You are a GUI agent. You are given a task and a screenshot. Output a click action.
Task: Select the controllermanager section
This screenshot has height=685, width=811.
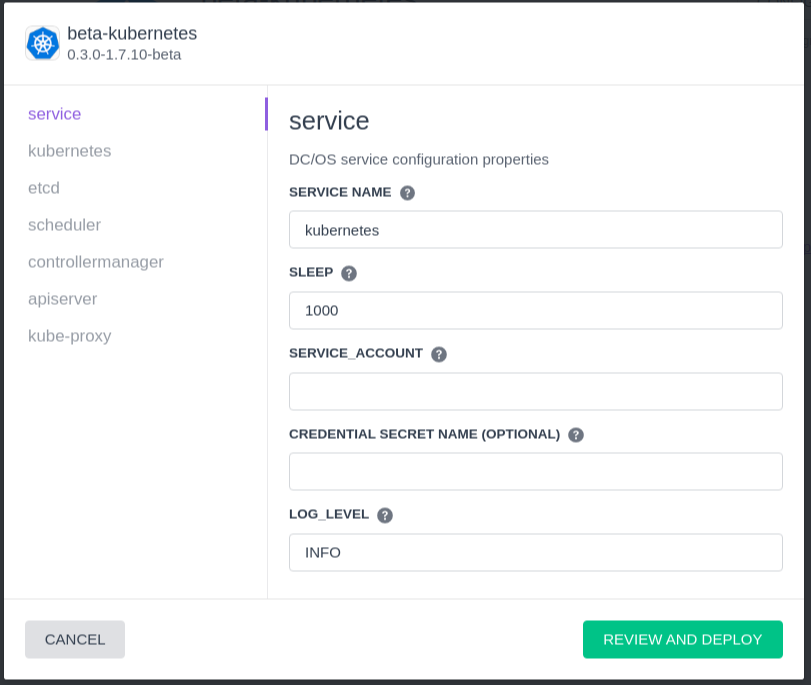[96, 262]
